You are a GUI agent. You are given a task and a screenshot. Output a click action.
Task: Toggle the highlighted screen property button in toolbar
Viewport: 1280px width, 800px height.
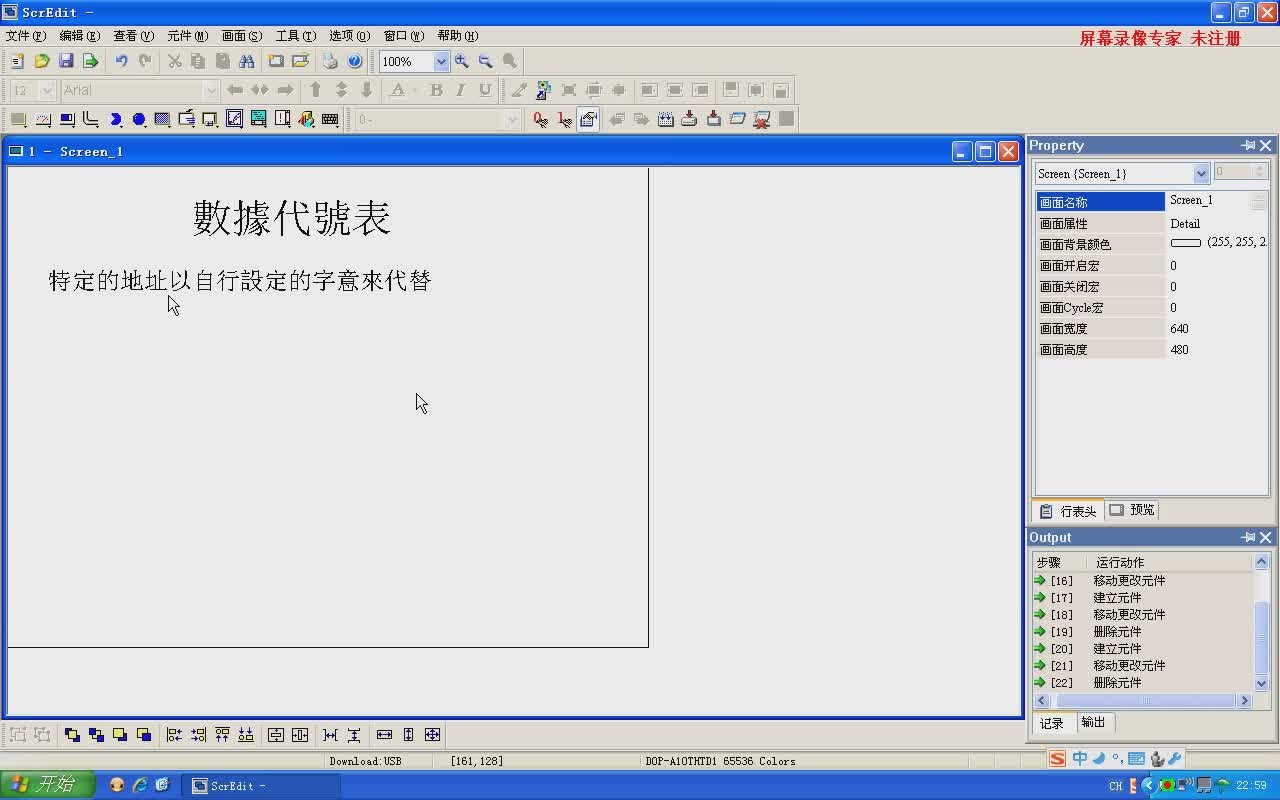point(588,119)
